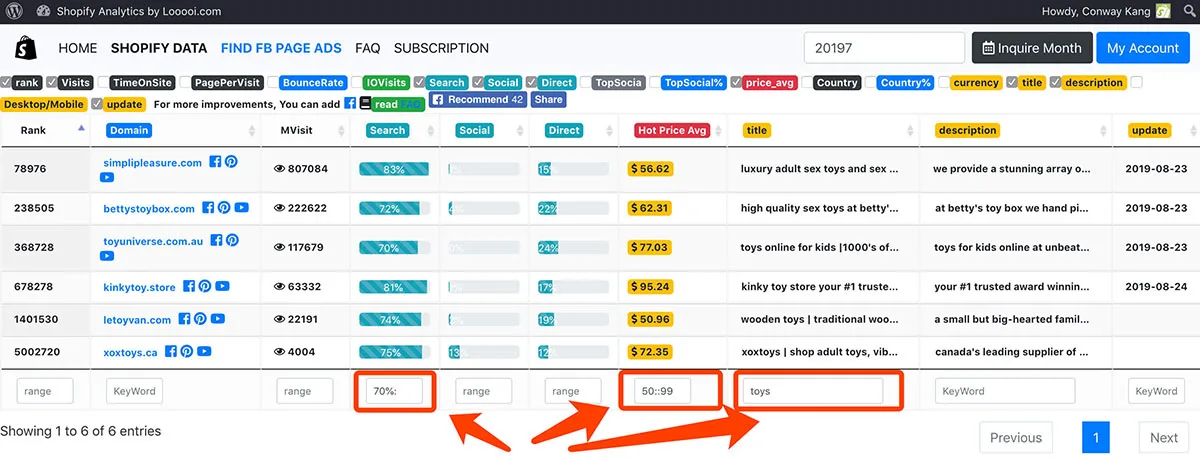
Task: Uncheck the rank column checkbox
Action: coord(6,83)
